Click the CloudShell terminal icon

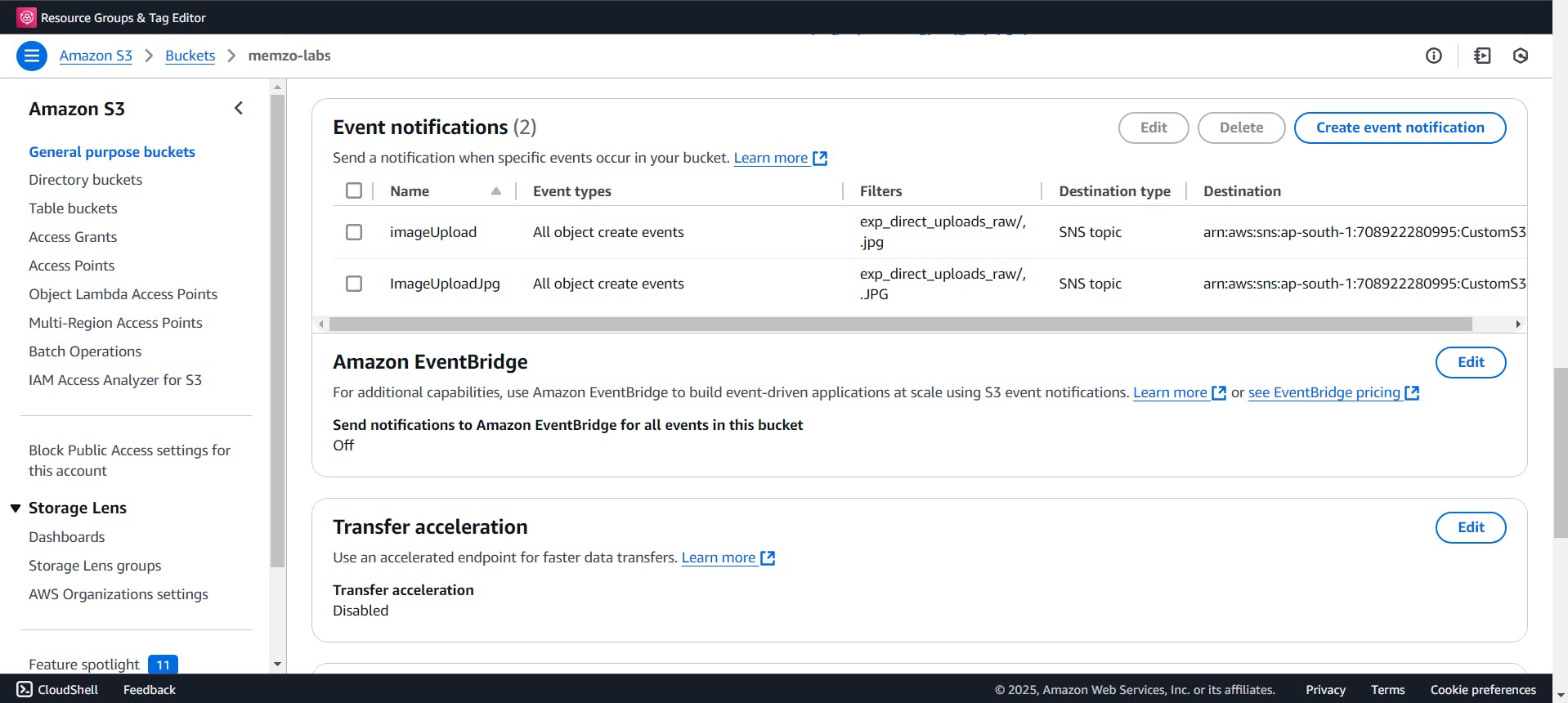pos(25,689)
